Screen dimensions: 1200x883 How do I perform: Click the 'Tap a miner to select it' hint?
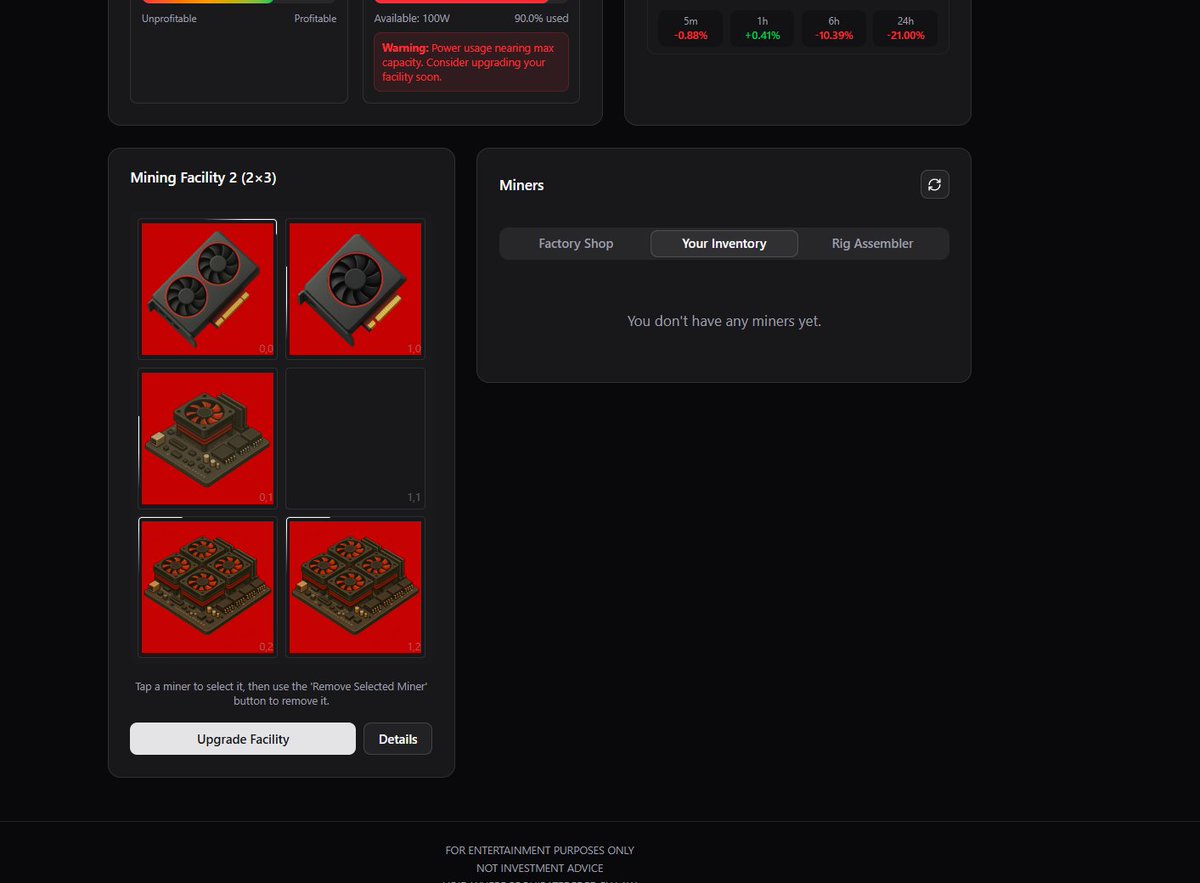pyautogui.click(x=281, y=694)
